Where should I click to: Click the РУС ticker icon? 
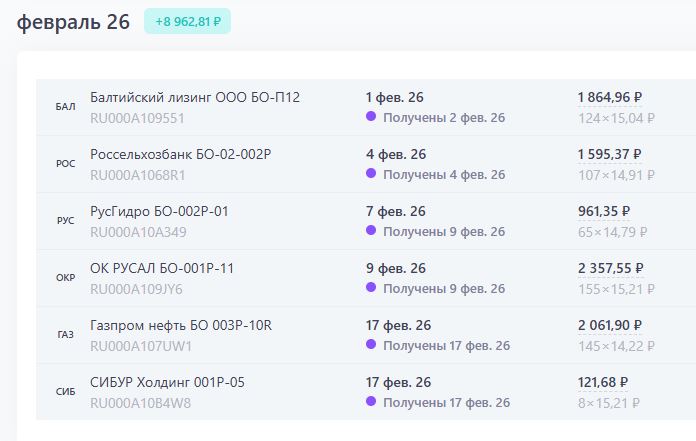pos(65,220)
